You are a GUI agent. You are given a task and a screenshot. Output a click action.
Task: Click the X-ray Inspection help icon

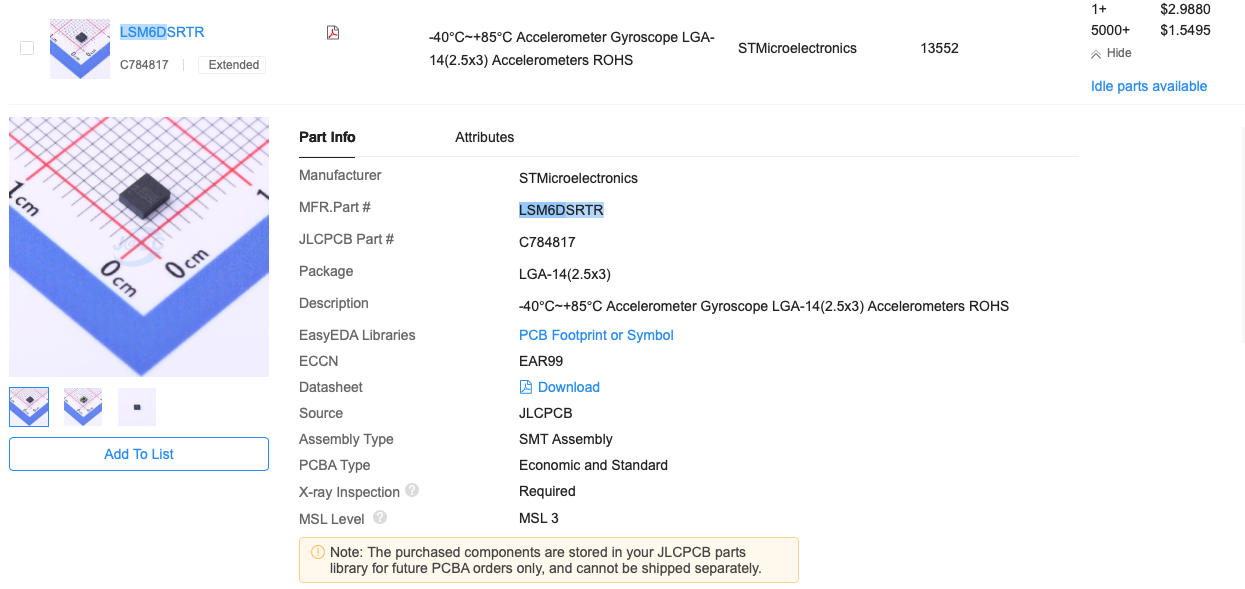412,491
